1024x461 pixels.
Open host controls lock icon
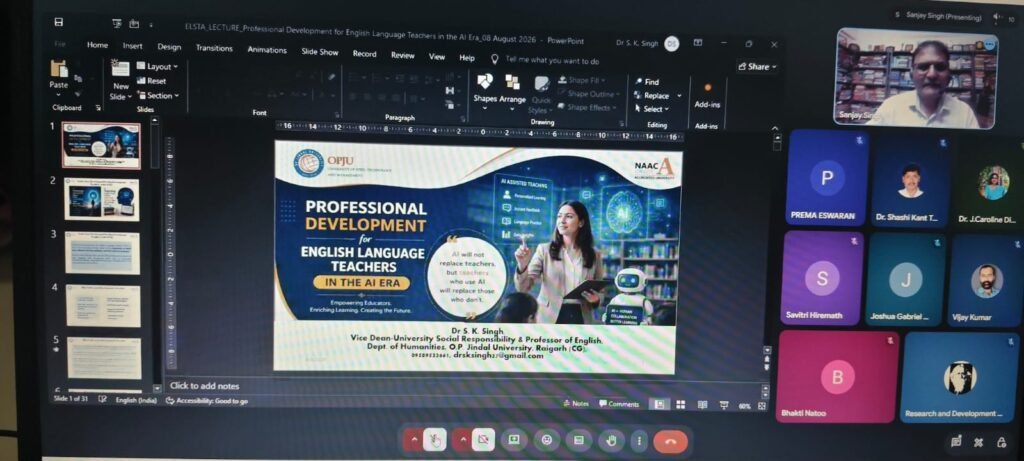click(x=1001, y=443)
